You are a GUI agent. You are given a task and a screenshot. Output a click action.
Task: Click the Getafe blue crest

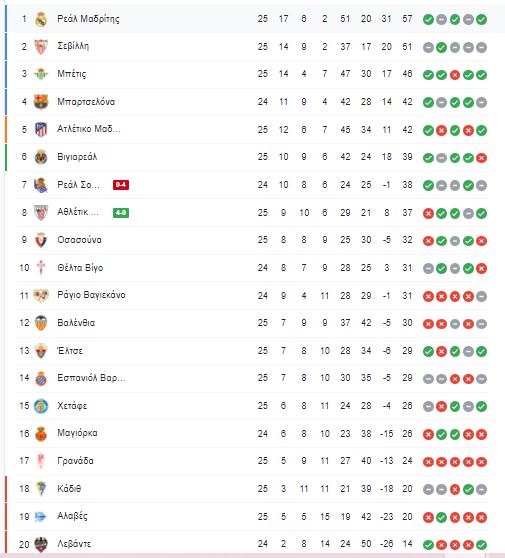click(41, 406)
